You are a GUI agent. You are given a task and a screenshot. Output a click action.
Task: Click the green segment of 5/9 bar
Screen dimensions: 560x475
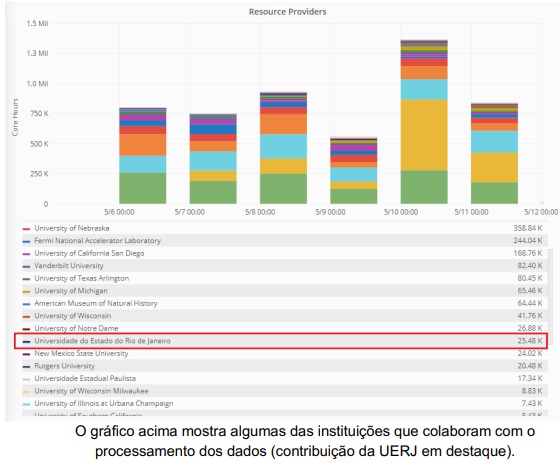(354, 196)
